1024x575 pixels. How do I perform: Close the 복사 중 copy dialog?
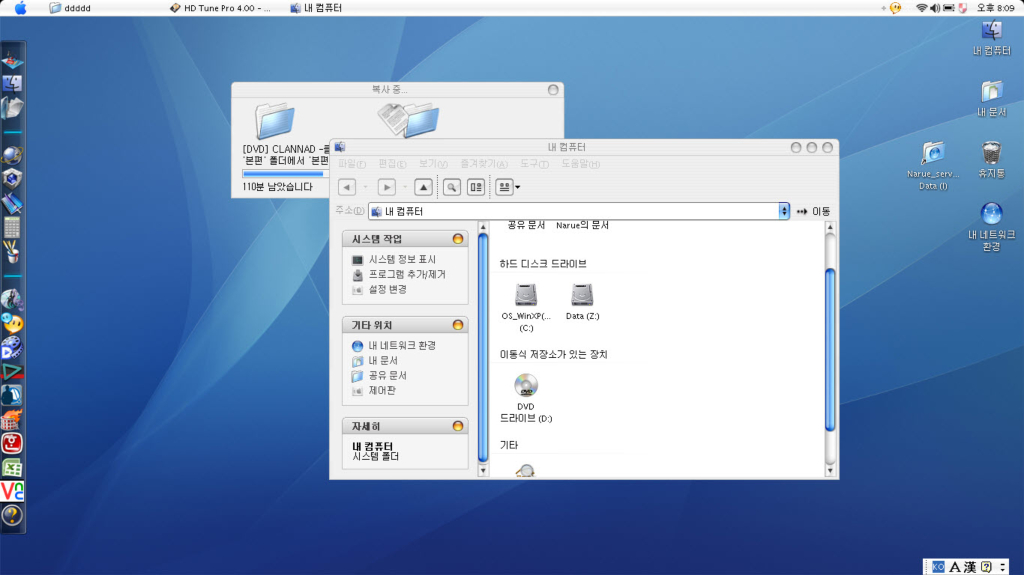[553, 90]
